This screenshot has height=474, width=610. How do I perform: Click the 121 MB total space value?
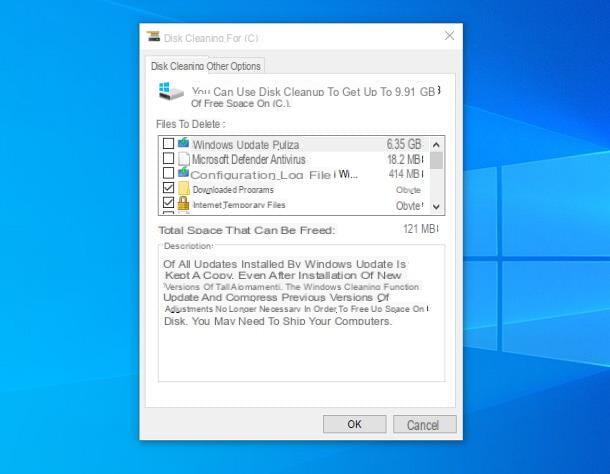[x=421, y=228]
